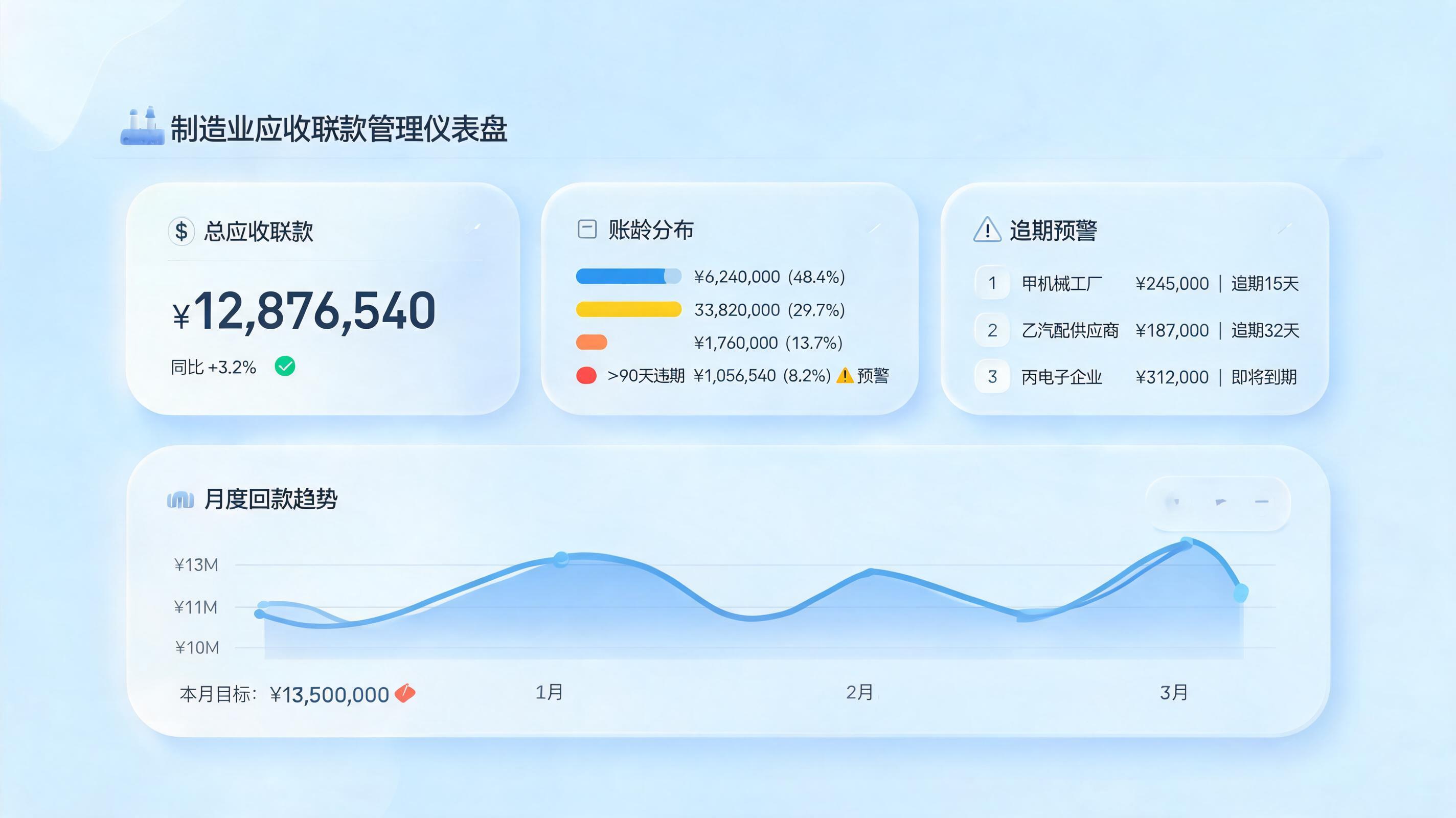
Task: Click the ¥312,000 amount
Action: (x=1172, y=377)
